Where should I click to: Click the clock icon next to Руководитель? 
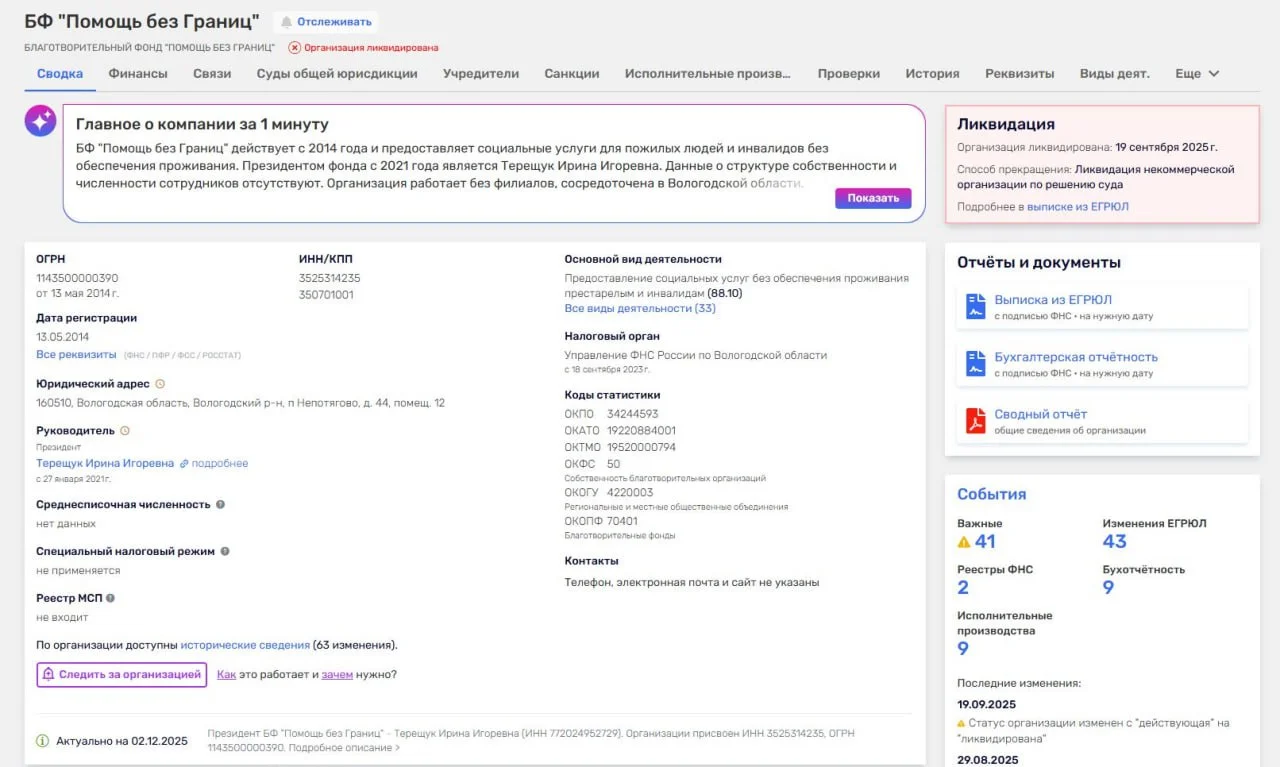click(x=125, y=431)
